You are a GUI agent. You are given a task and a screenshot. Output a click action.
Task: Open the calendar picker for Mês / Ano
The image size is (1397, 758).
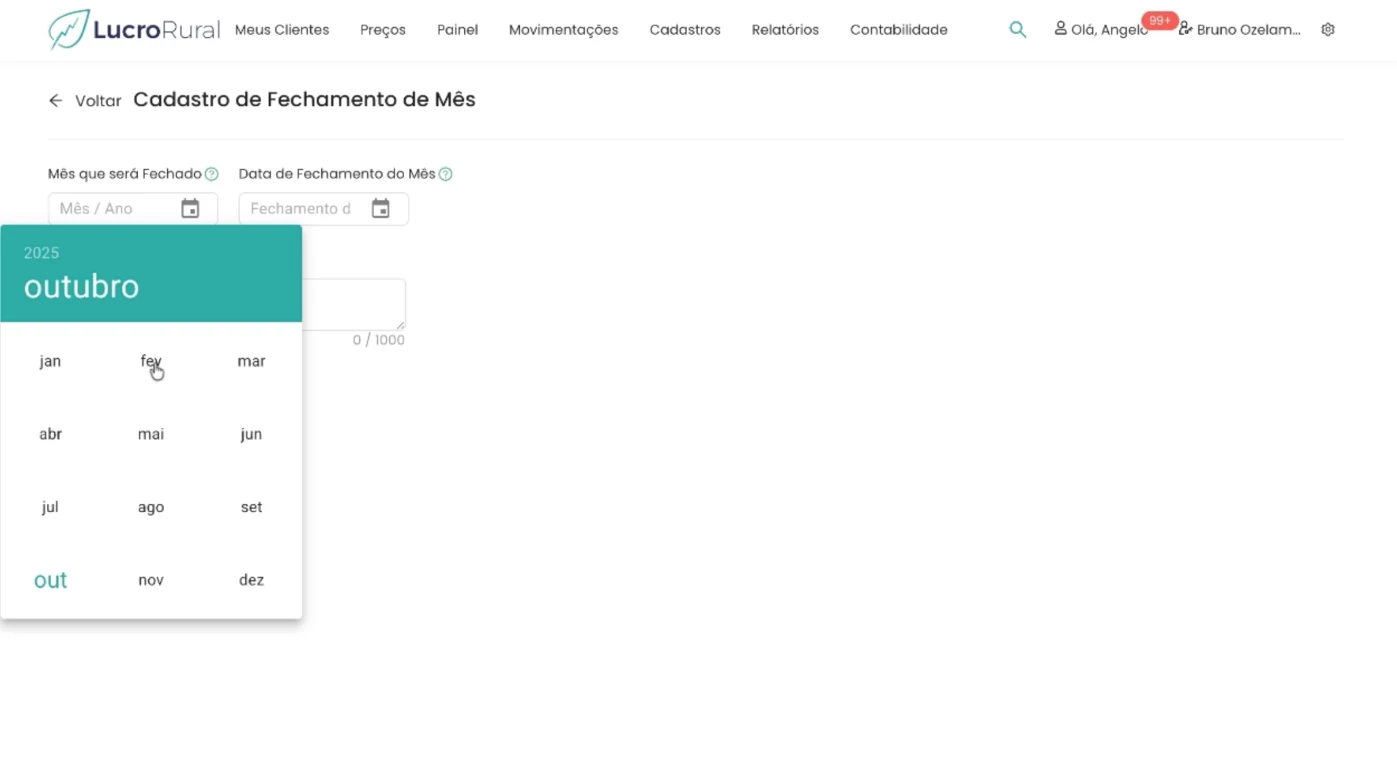(x=190, y=207)
